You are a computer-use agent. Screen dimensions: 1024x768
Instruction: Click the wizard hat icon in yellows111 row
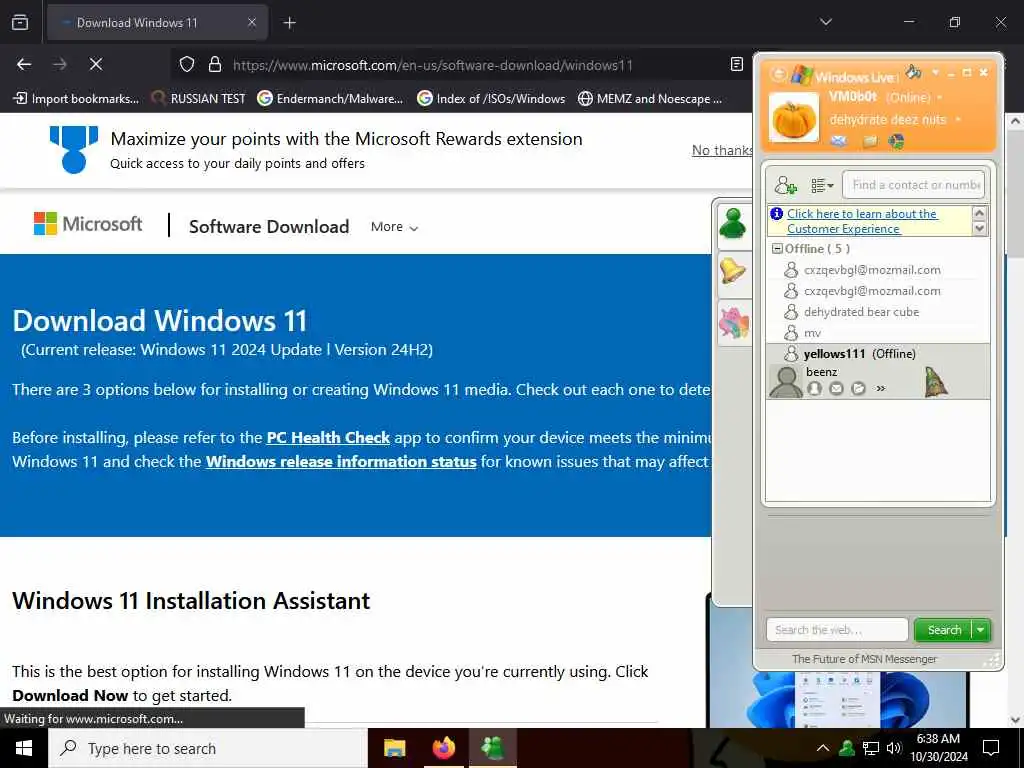[936, 382]
